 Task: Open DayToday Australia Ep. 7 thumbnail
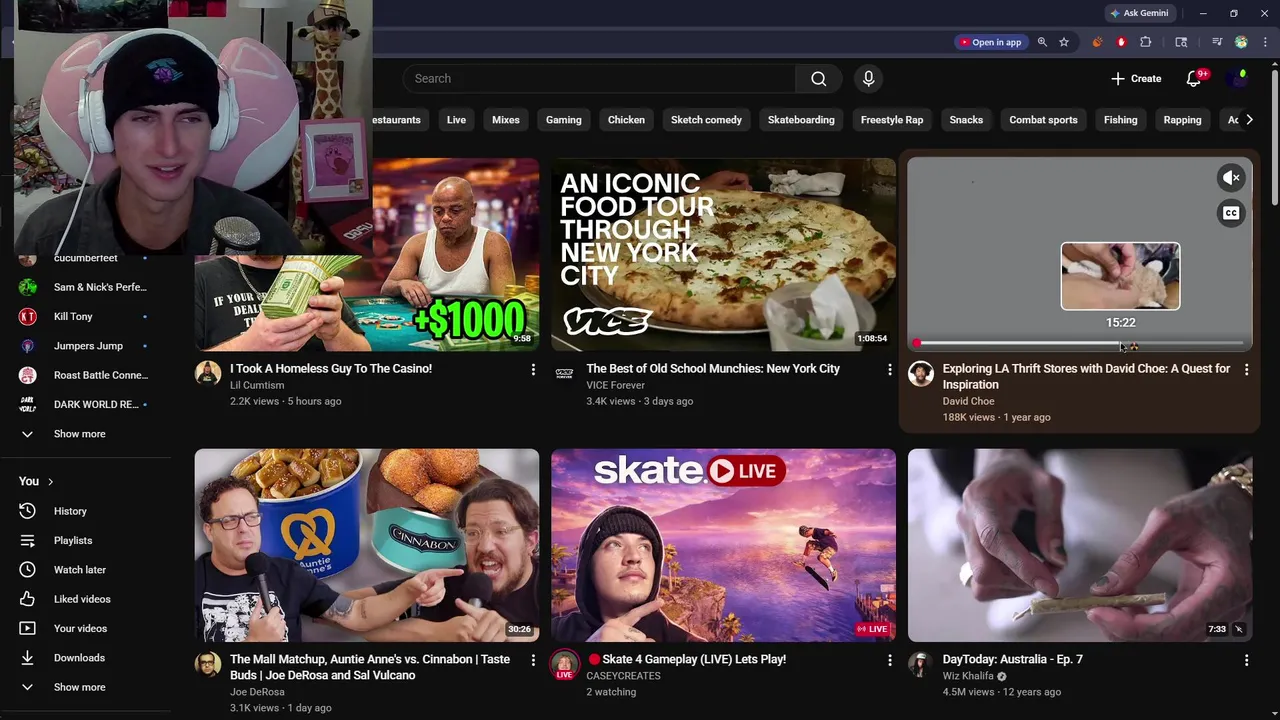[1080, 545]
